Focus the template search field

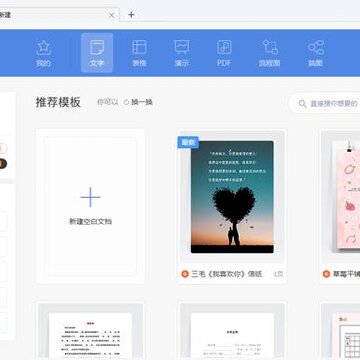pyautogui.click(x=325, y=103)
